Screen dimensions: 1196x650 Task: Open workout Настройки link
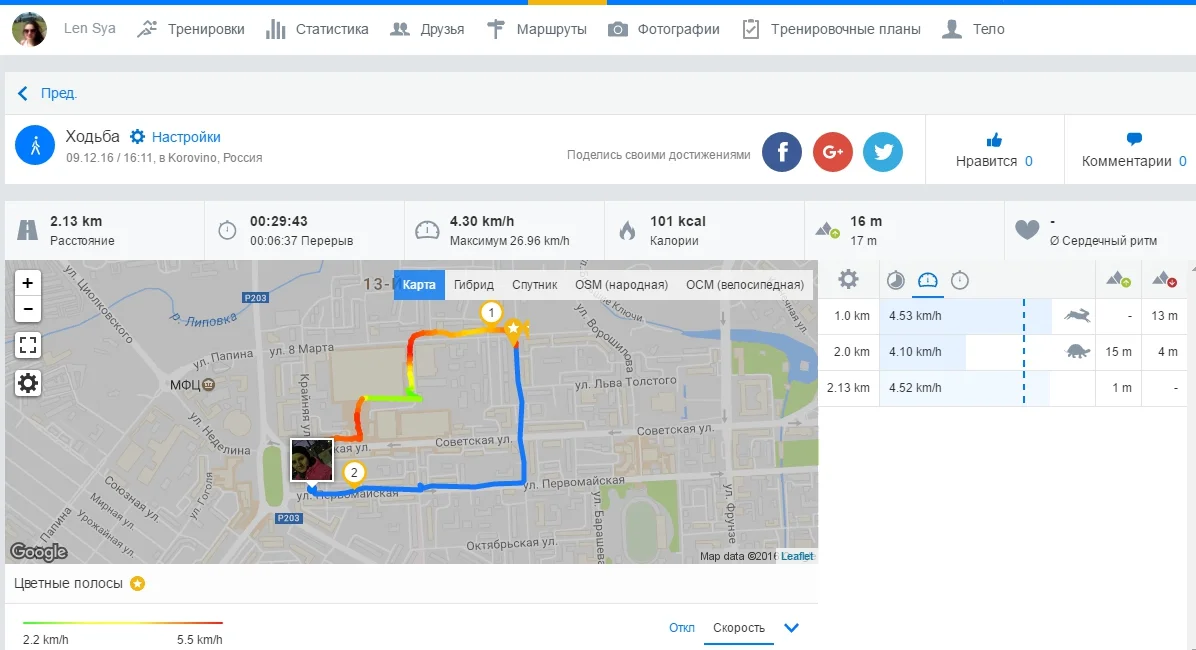pos(186,137)
